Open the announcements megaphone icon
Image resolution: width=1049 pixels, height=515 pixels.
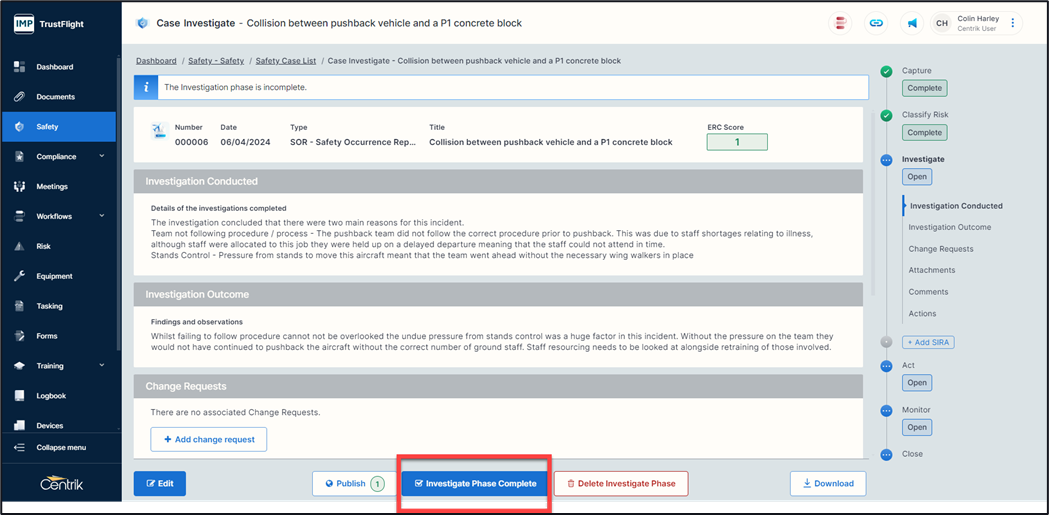pyautogui.click(x=912, y=23)
